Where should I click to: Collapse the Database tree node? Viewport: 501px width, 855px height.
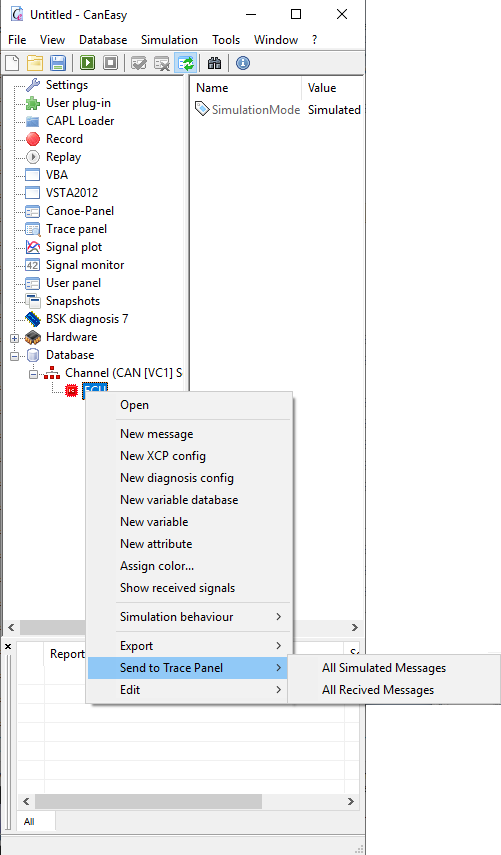click(x=15, y=356)
